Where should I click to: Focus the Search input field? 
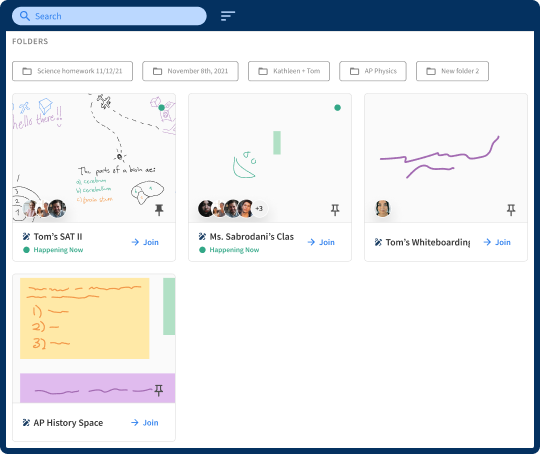(109, 16)
